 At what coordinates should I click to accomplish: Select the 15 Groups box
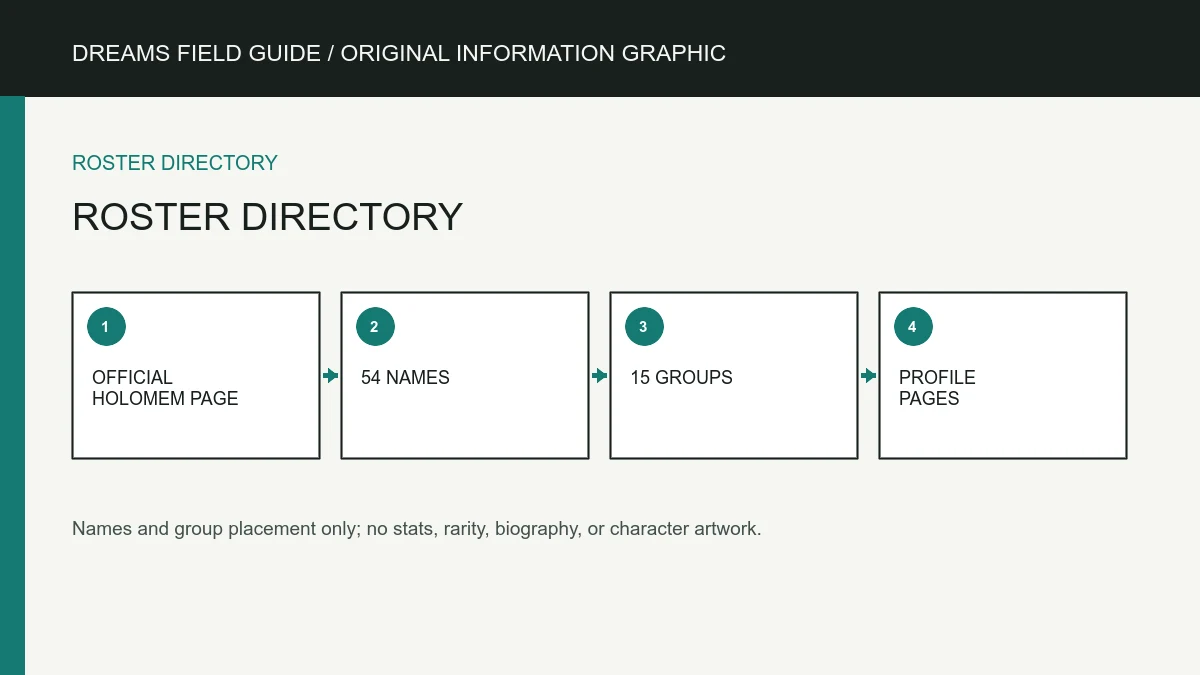click(x=734, y=375)
